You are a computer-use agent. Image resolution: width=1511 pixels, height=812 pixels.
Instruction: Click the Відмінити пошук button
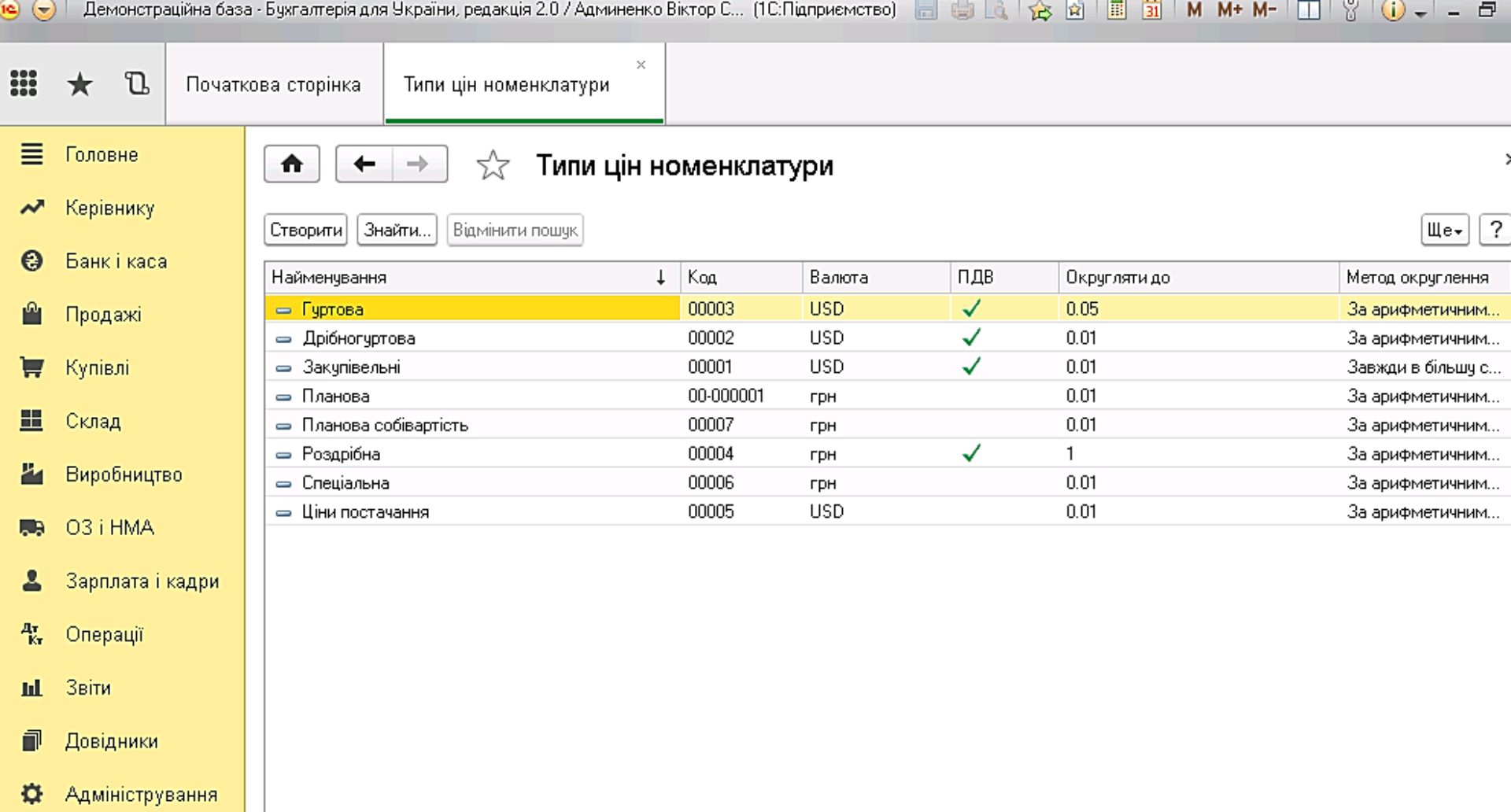(515, 230)
